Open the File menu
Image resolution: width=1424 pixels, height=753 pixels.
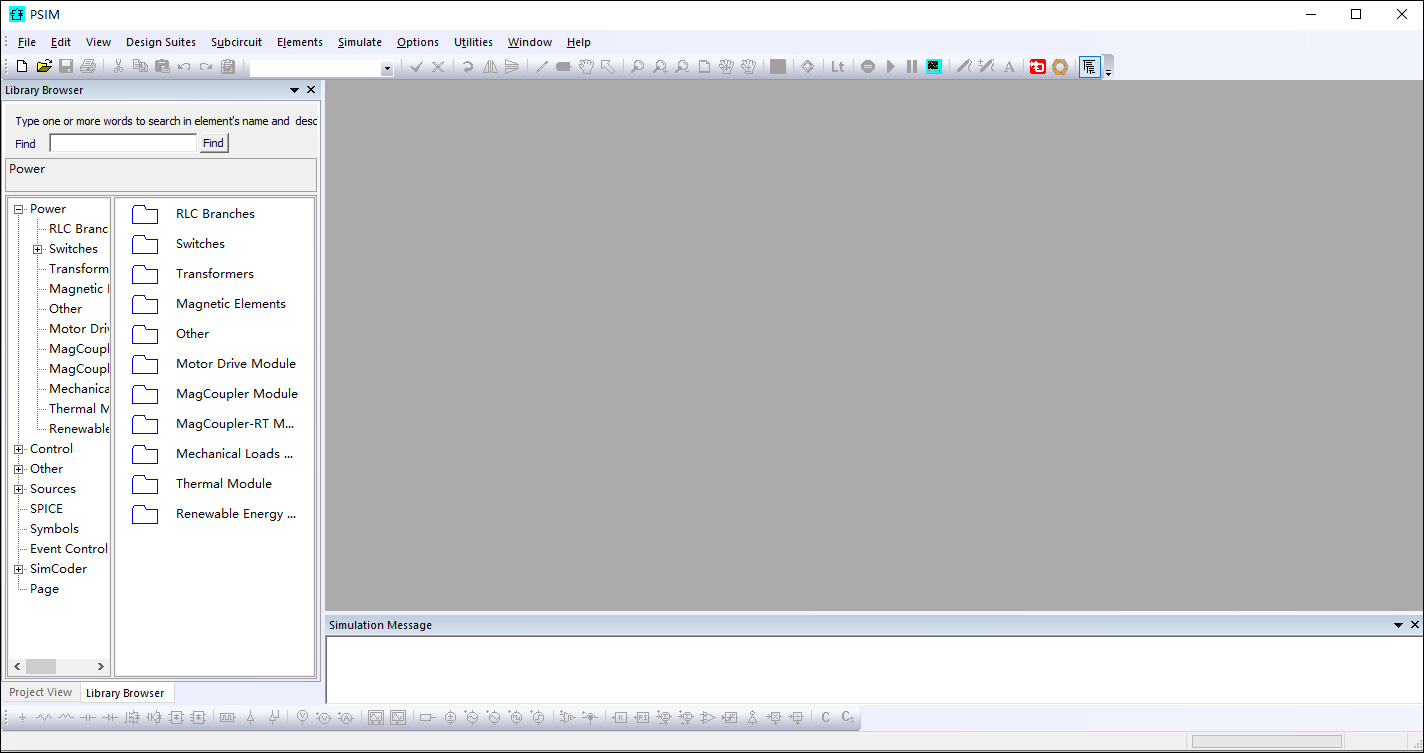point(27,42)
